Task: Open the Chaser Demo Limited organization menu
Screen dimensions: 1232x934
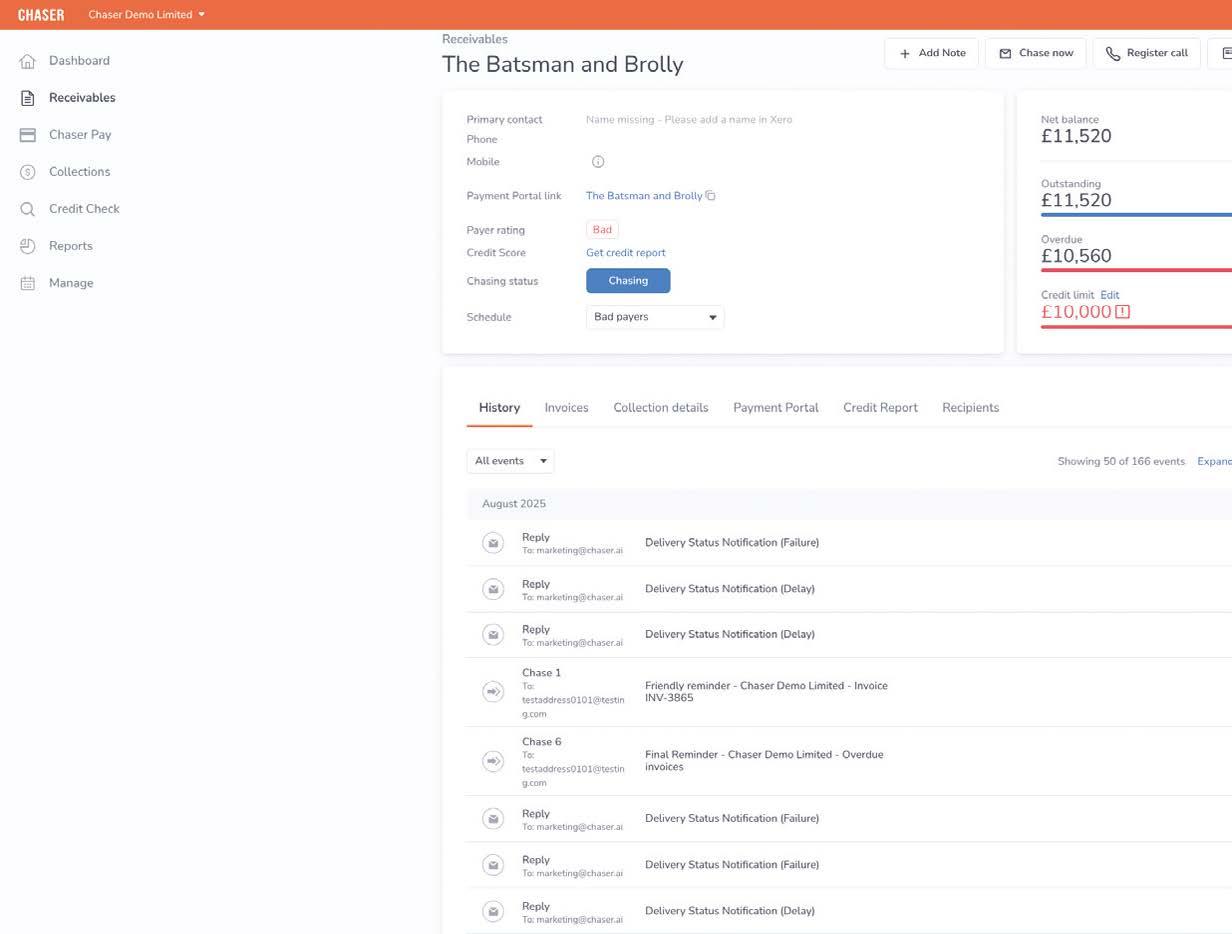Action: click(146, 15)
